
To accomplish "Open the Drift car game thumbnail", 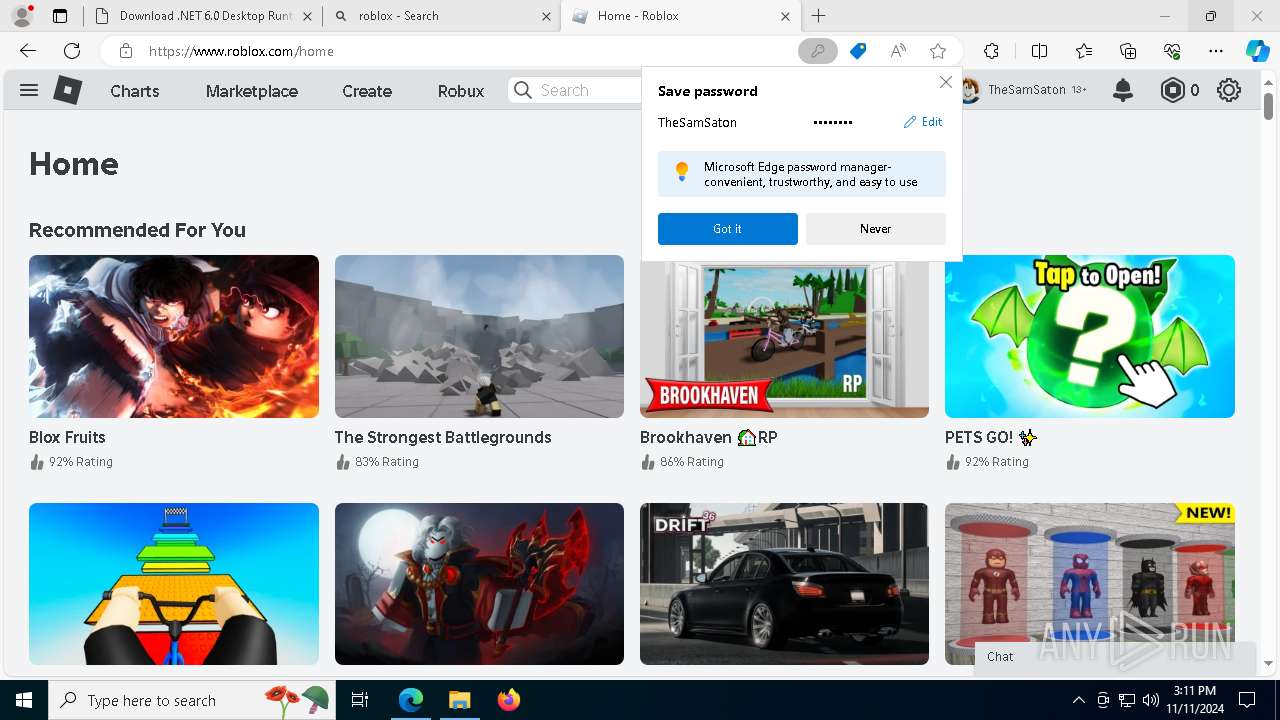I will point(784,584).
